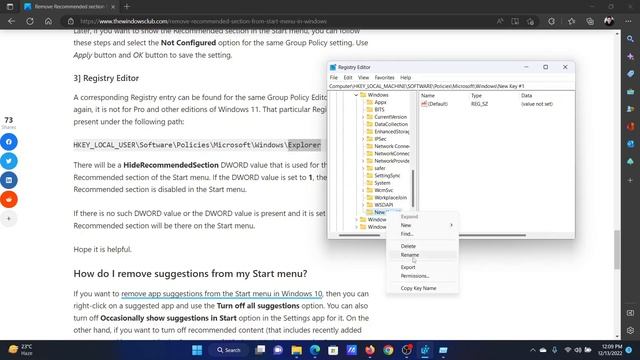Expand the IPSec registry key

pyautogui.click(x=363, y=139)
